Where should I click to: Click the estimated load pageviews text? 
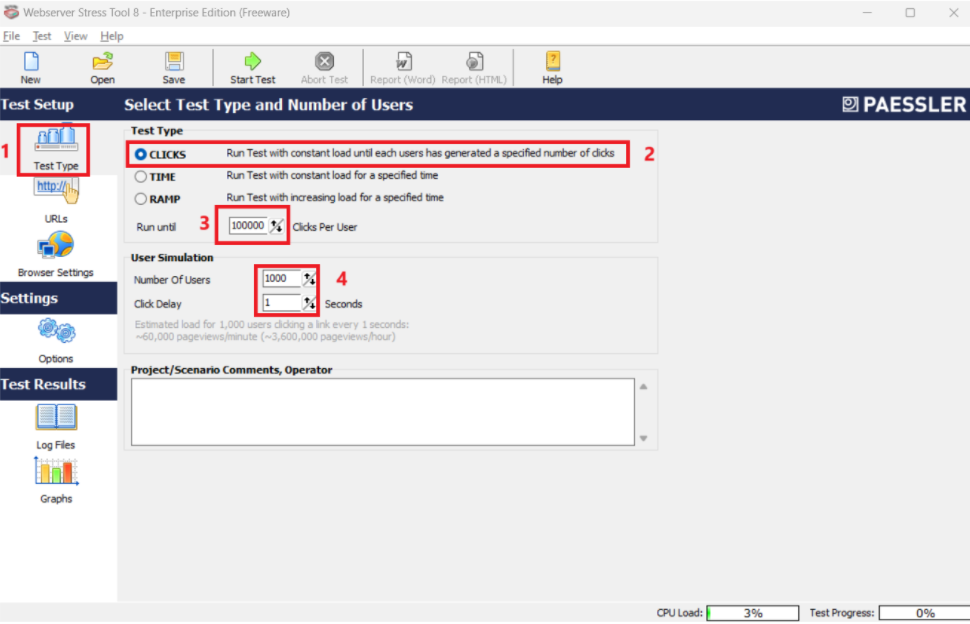click(x=272, y=330)
